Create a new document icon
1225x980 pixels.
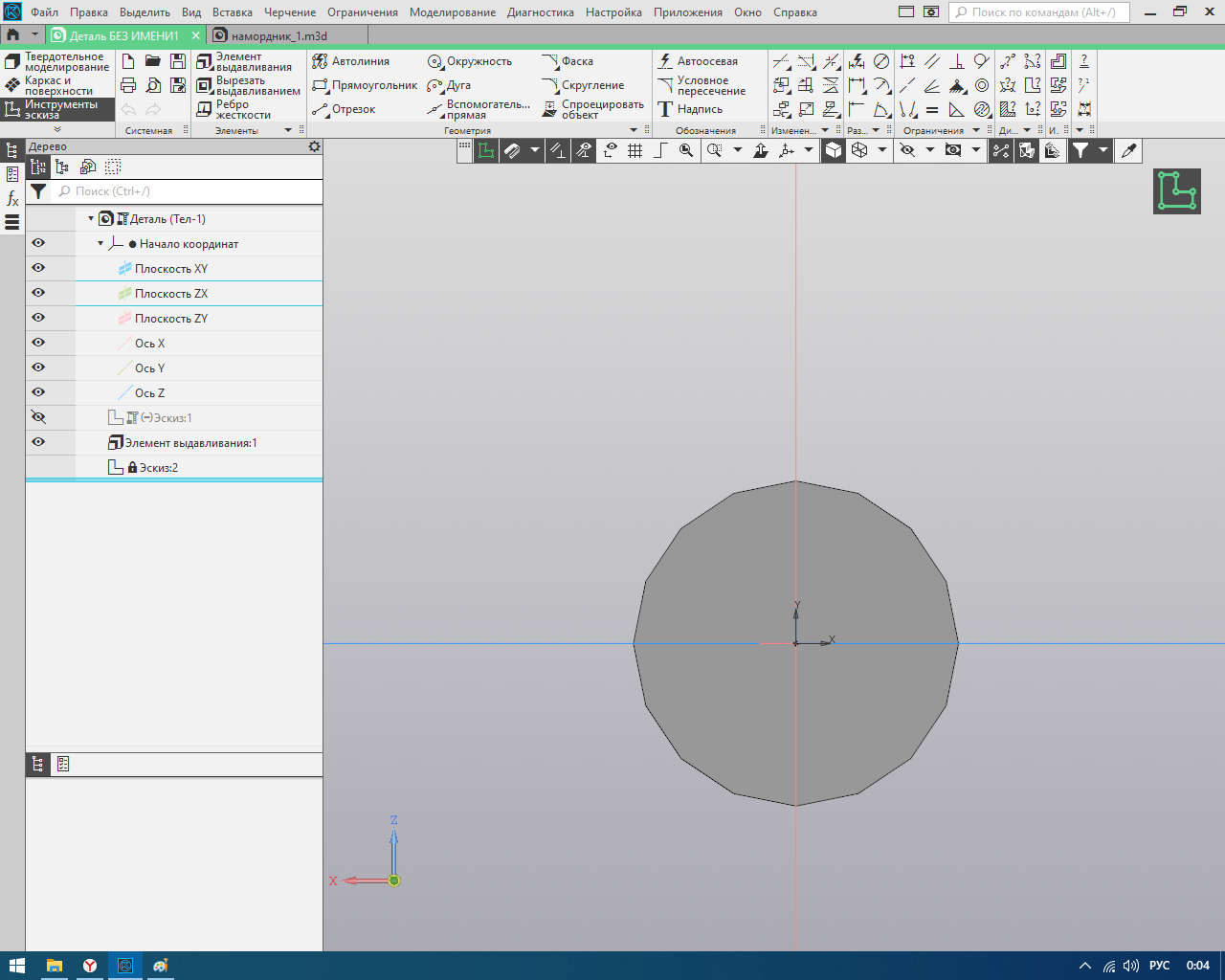tap(128, 61)
